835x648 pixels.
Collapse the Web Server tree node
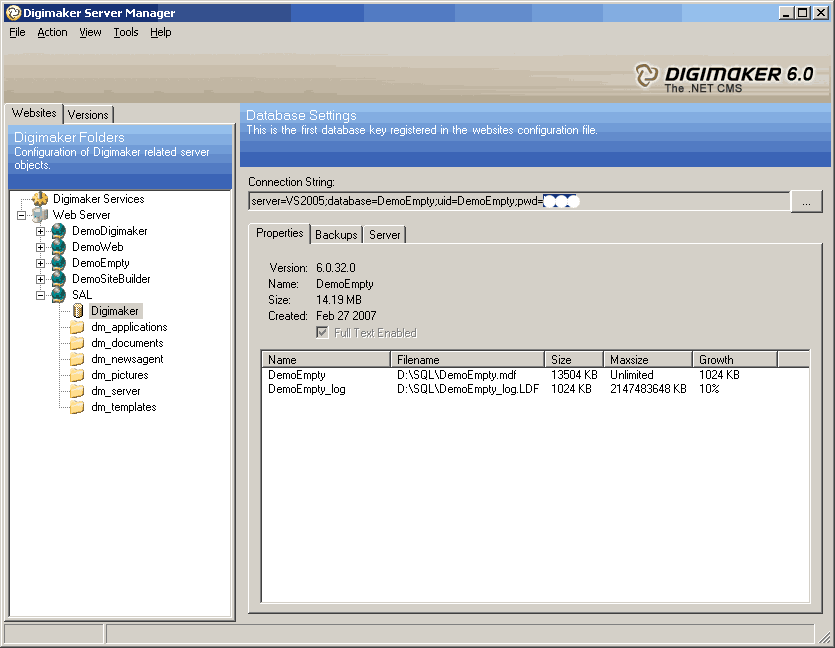click(x=21, y=216)
